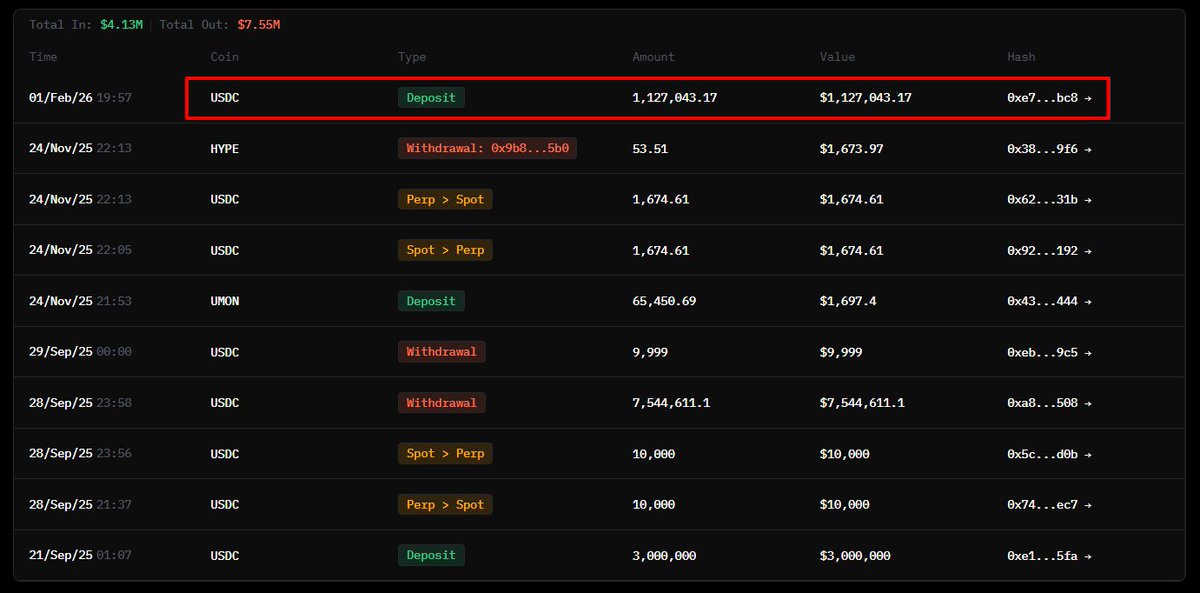1200x593 pixels.
Task: Click the 0x74...ec7 hash link
Action: 1049,505
